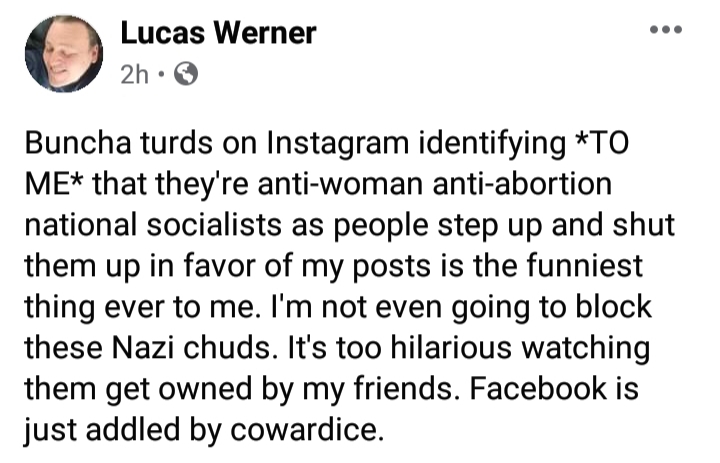Image resolution: width=720 pixels, height=463 pixels.
Task: Open the three-dot post options menu
Action: tap(666, 30)
